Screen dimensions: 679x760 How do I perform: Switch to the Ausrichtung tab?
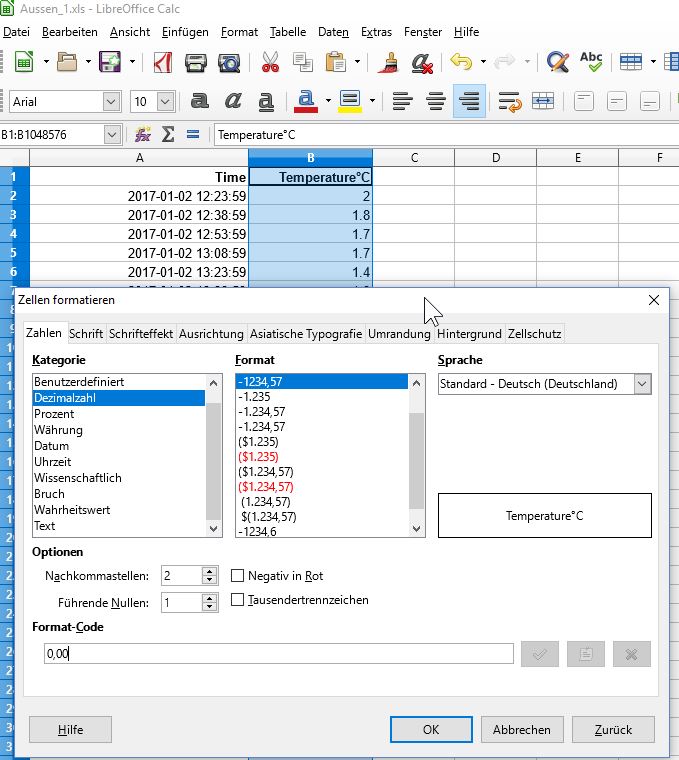tap(211, 333)
